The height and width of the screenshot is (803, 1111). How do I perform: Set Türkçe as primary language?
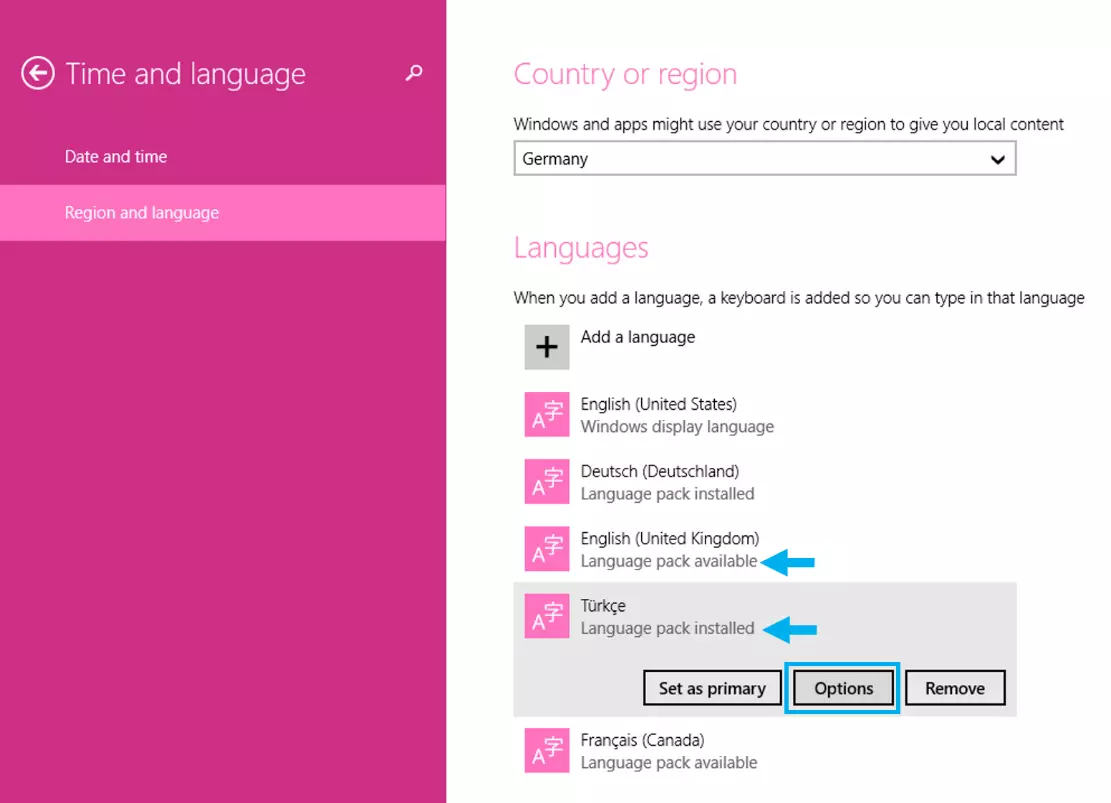pyautogui.click(x=712, y=688)
